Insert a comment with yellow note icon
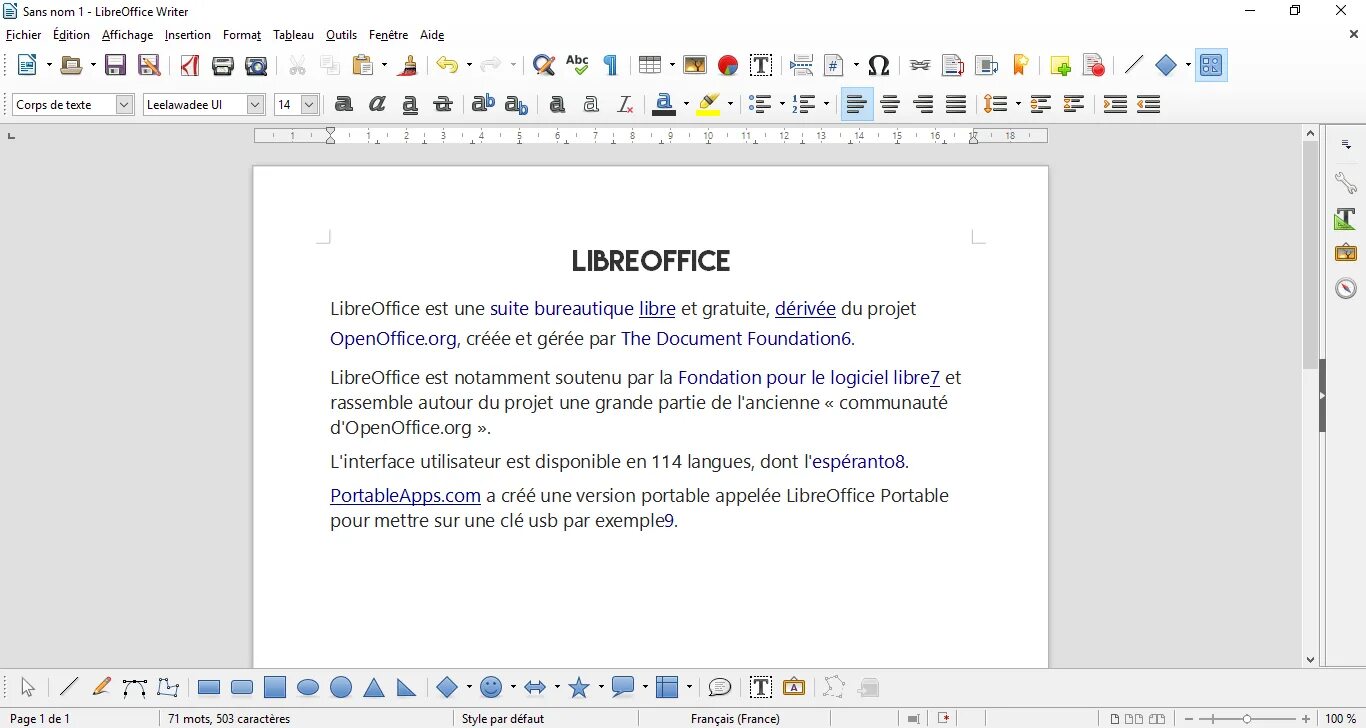 [1061, 66]
